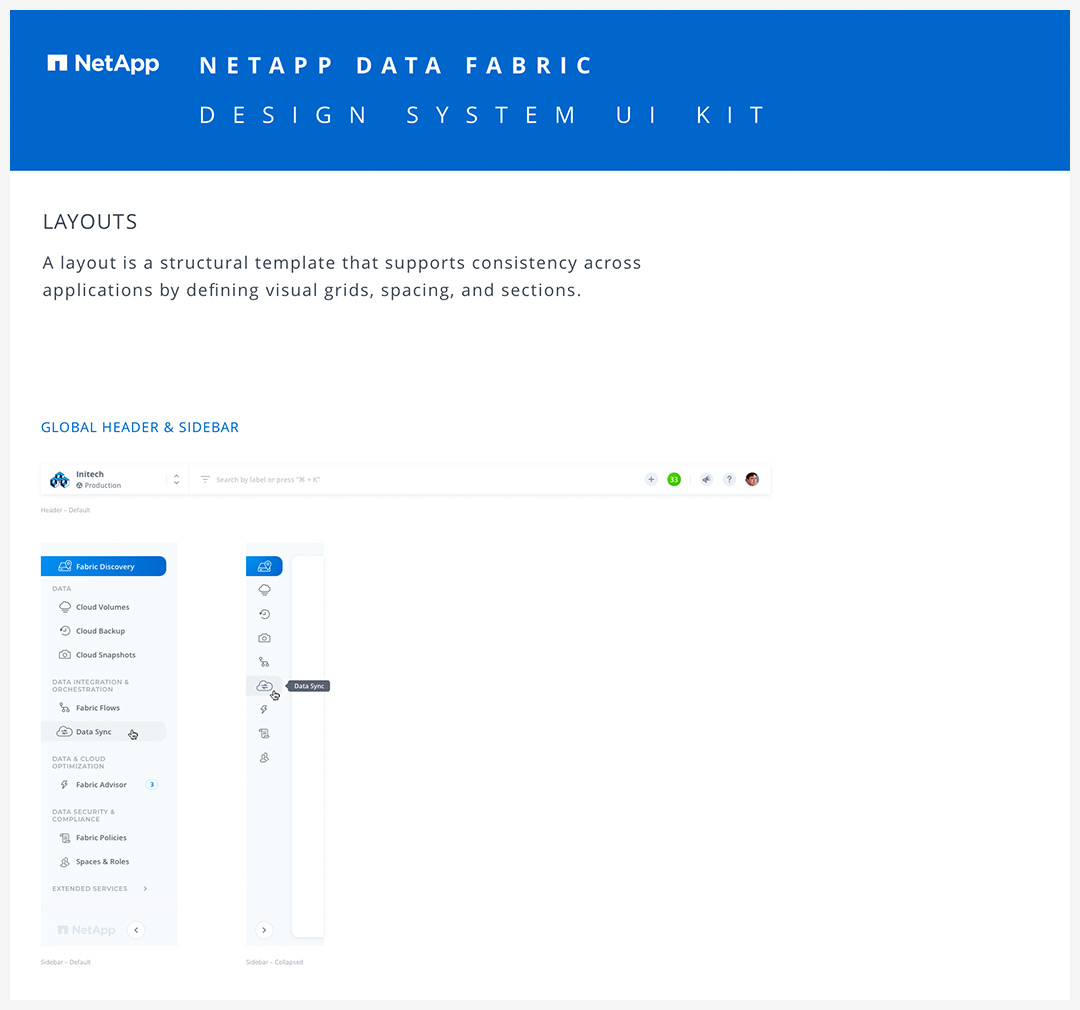The width and height of the screenshot is (1080, 1010).
Task: Click the Production environment label under Initech
Action: [x=98, y=486]
